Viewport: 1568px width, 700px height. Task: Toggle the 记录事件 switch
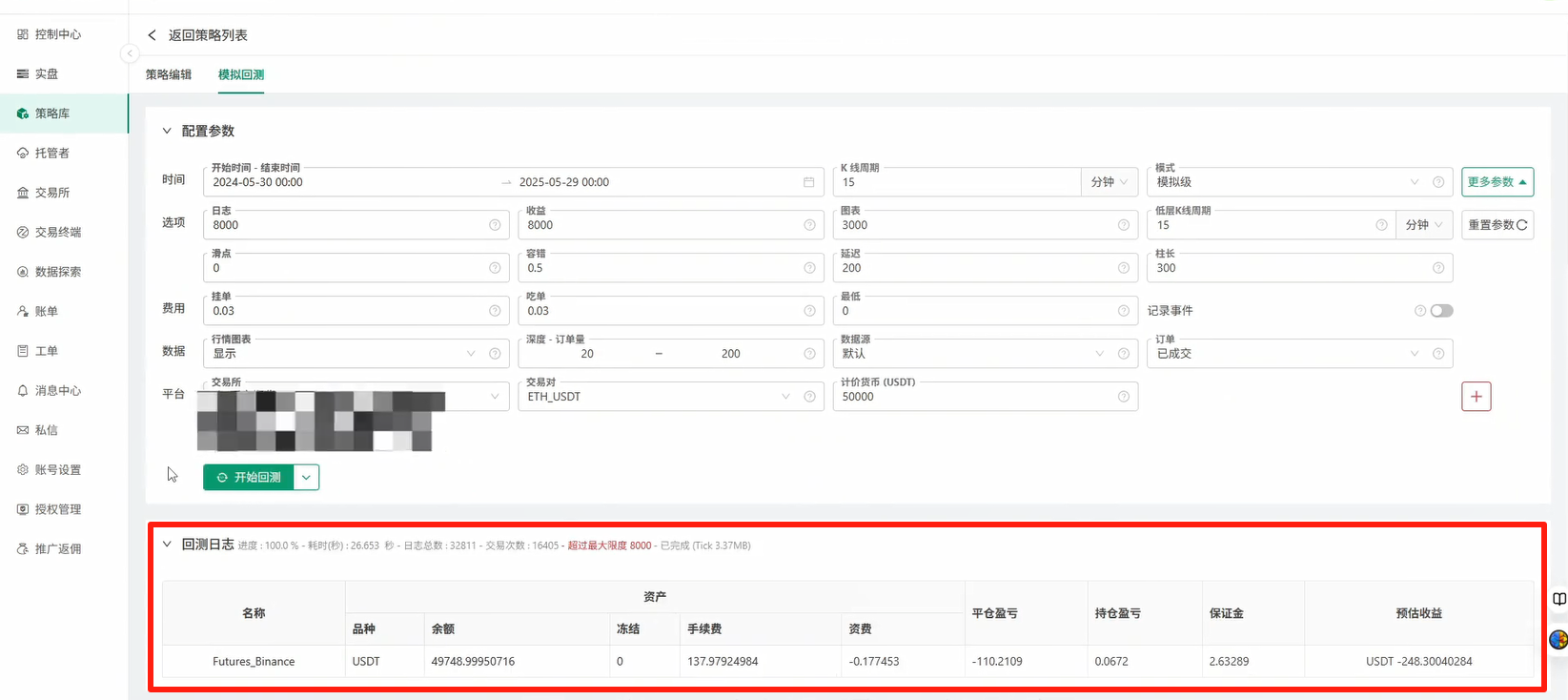point(1441,311)
